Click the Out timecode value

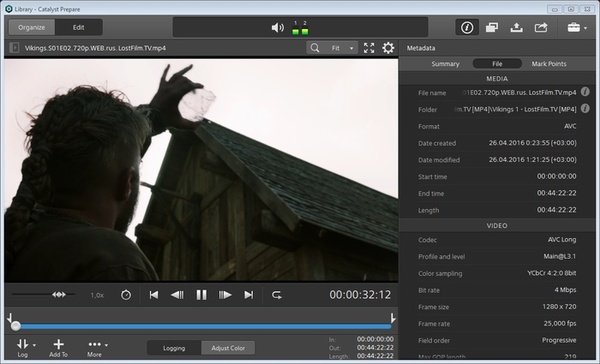click(x=375, y=348)
